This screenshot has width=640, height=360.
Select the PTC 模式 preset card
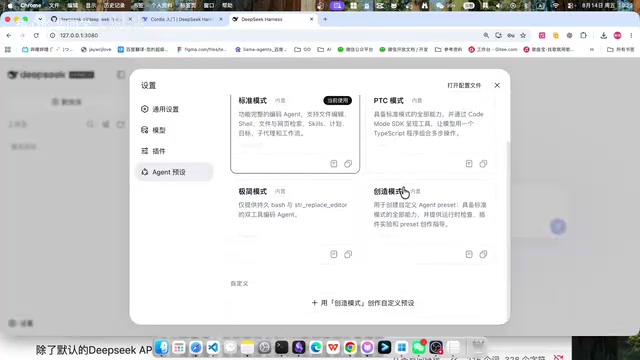click(x=430, y=133)
